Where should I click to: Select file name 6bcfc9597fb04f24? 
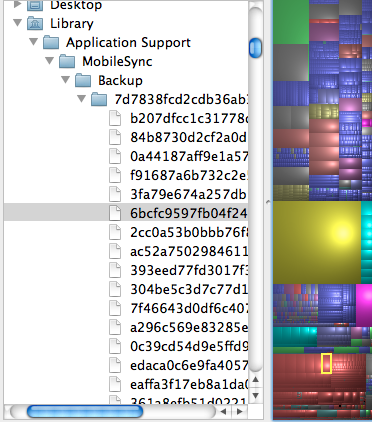tap(189, 213)
